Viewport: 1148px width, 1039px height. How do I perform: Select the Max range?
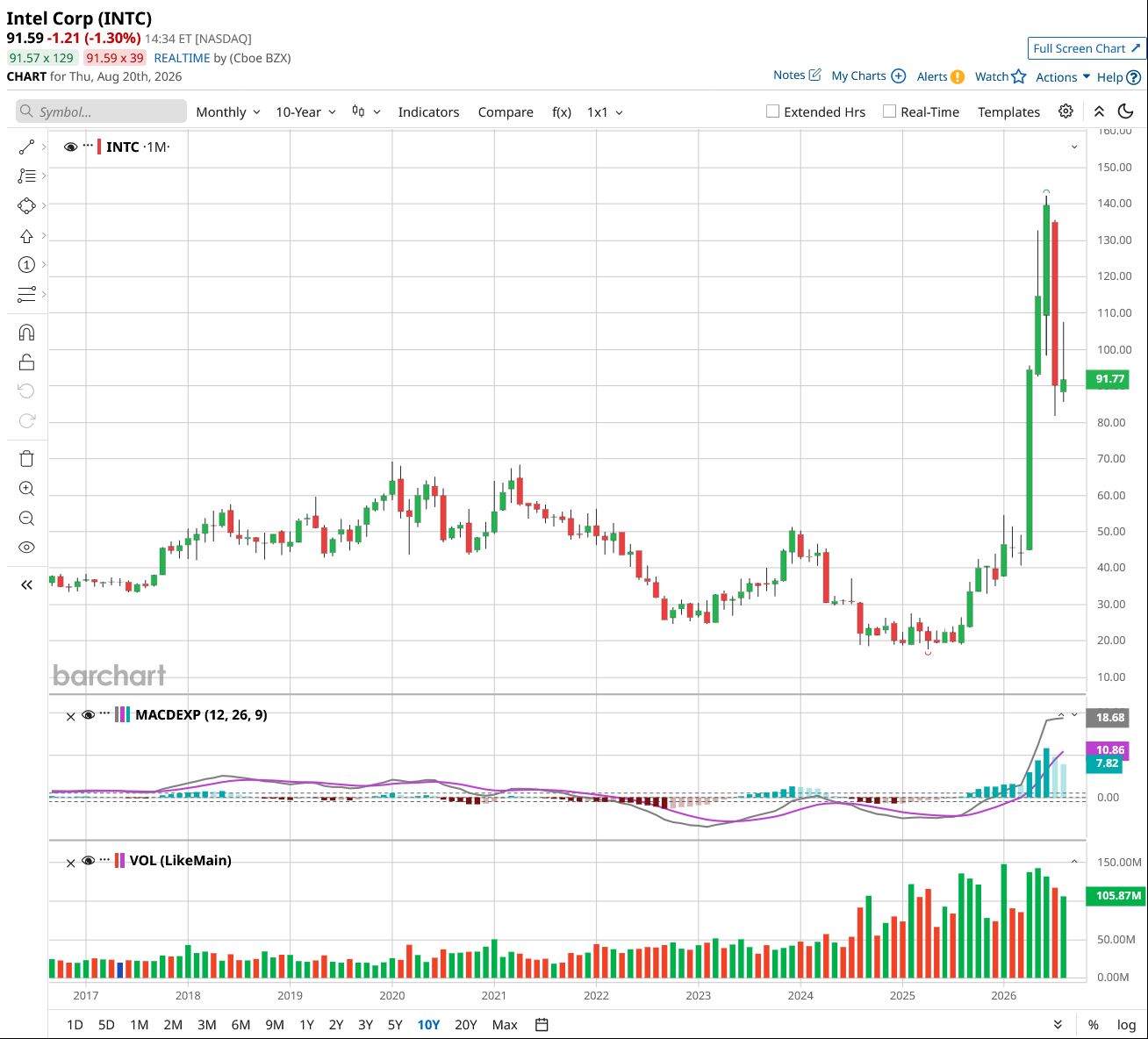click(505, 1024)
